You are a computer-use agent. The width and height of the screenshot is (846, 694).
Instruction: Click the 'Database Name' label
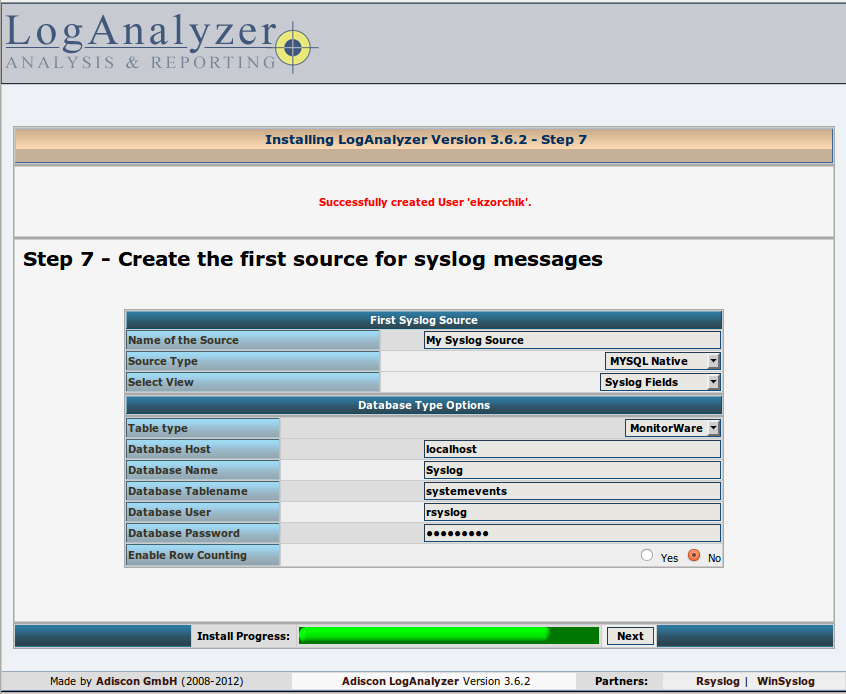[x=173, y=470]
